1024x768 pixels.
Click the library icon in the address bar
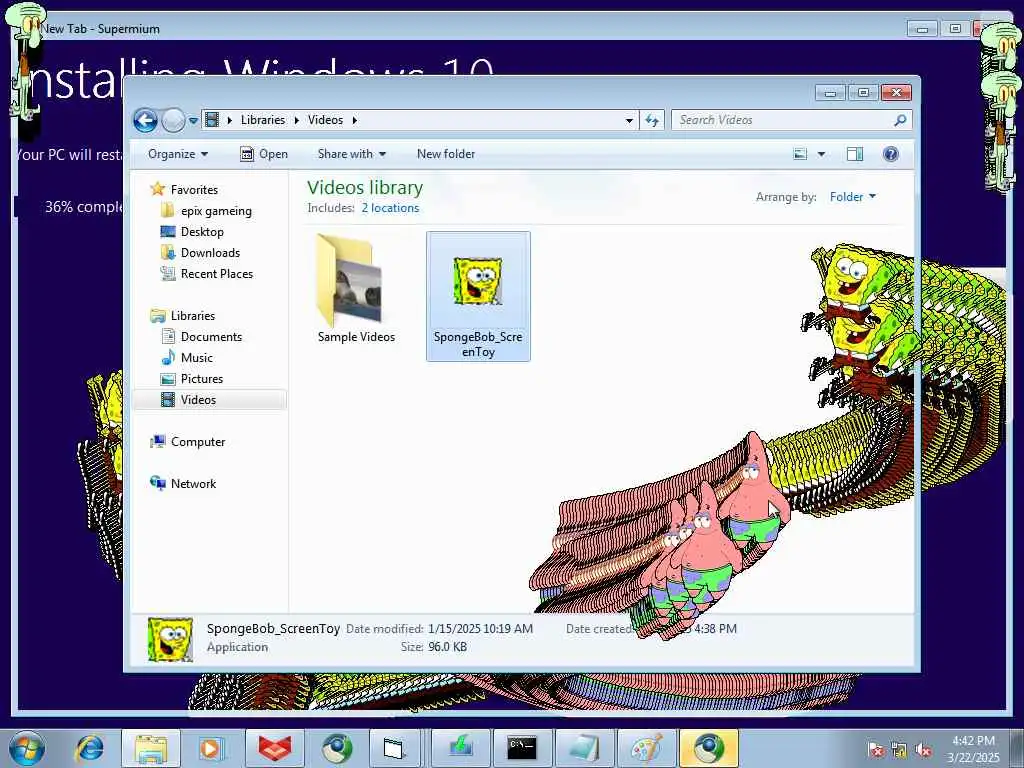pyautogui.click(x=212, y=120)
